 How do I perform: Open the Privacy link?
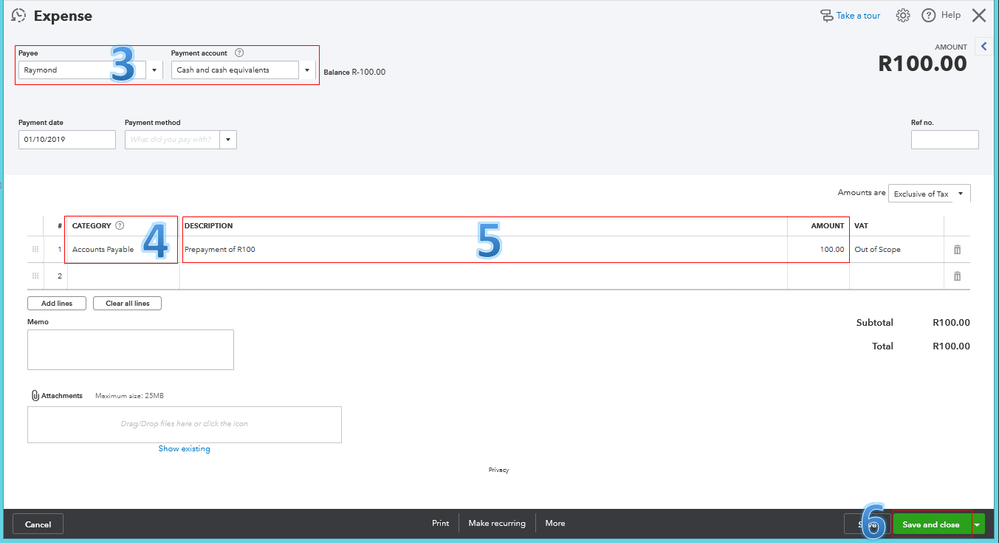tap(499, 470)
